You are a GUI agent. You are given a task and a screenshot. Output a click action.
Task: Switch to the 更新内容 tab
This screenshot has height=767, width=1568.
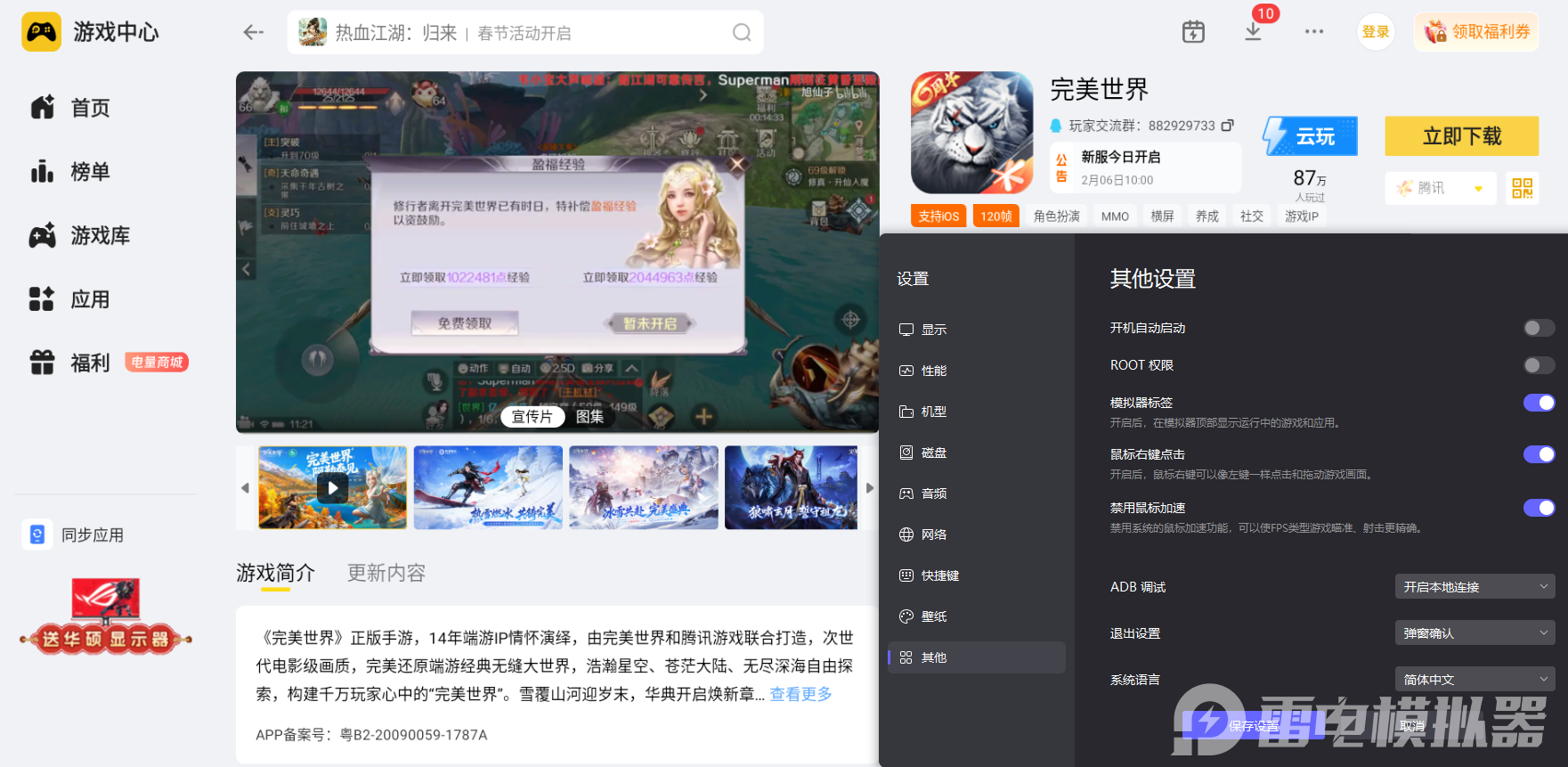(x=386, y=573)
